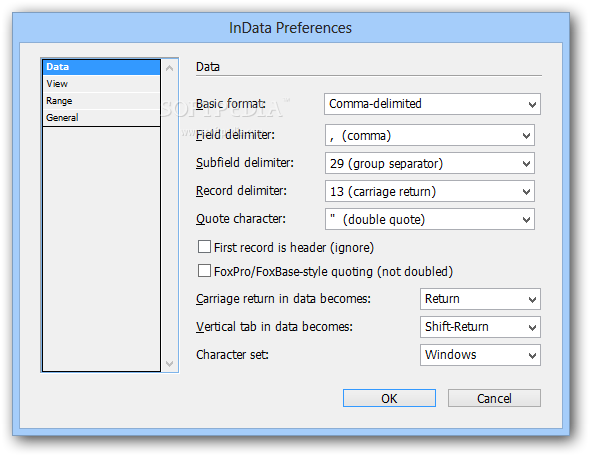The image size is (590, 456).
Task: Click the category list scroll up arrow
Action: (x=170, y=68)
